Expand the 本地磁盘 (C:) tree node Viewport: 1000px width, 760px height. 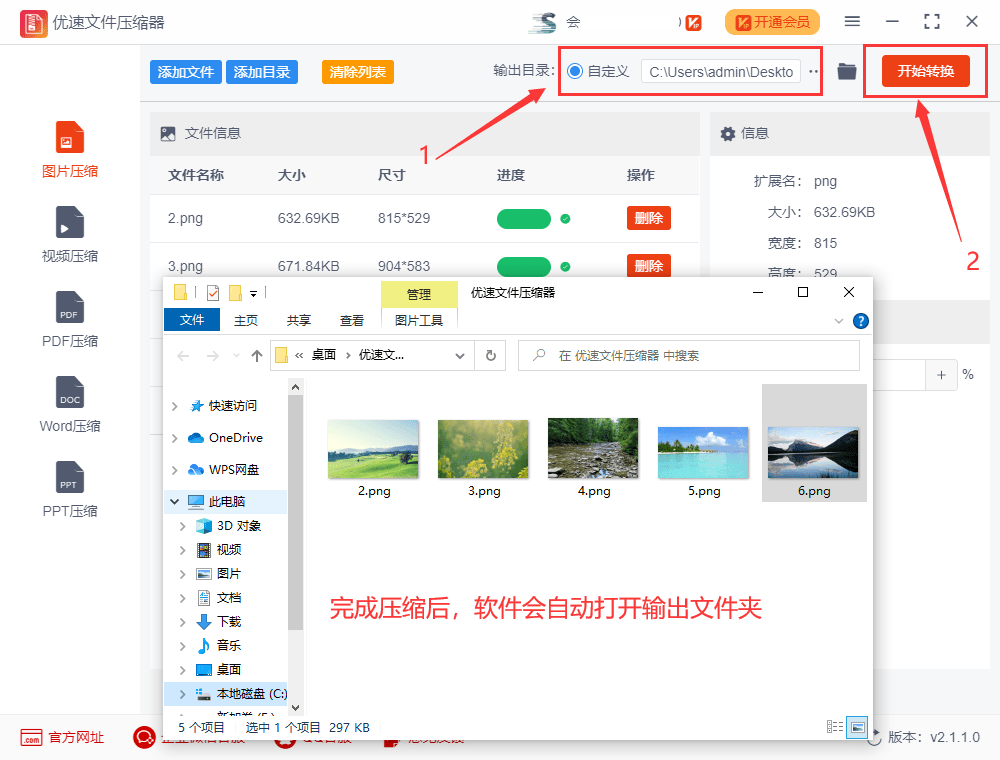(x=181, y=694)
